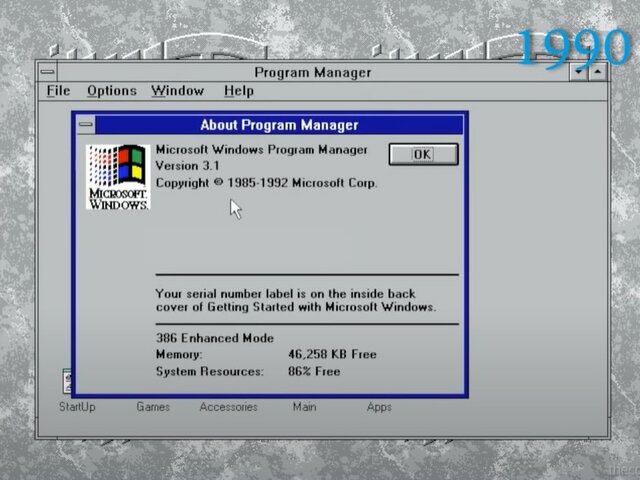
Task: Click 'Microsoft Windows Program Manager' heading text
Action: click(262, 150)
